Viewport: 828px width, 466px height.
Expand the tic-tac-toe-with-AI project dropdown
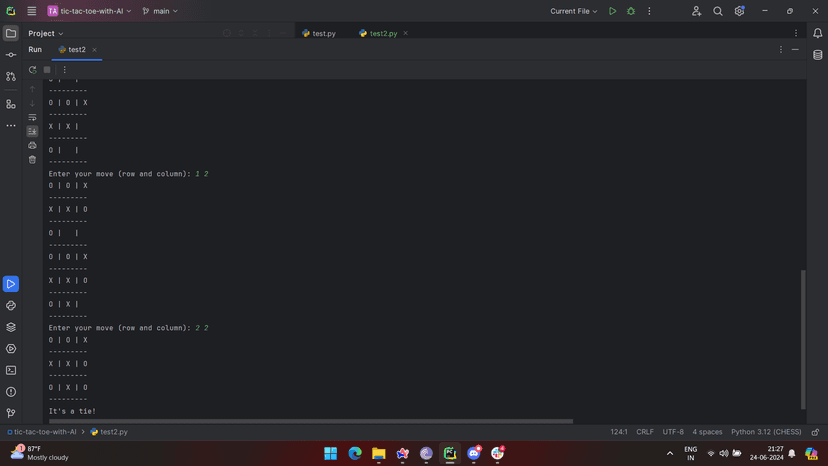(89, 11)
